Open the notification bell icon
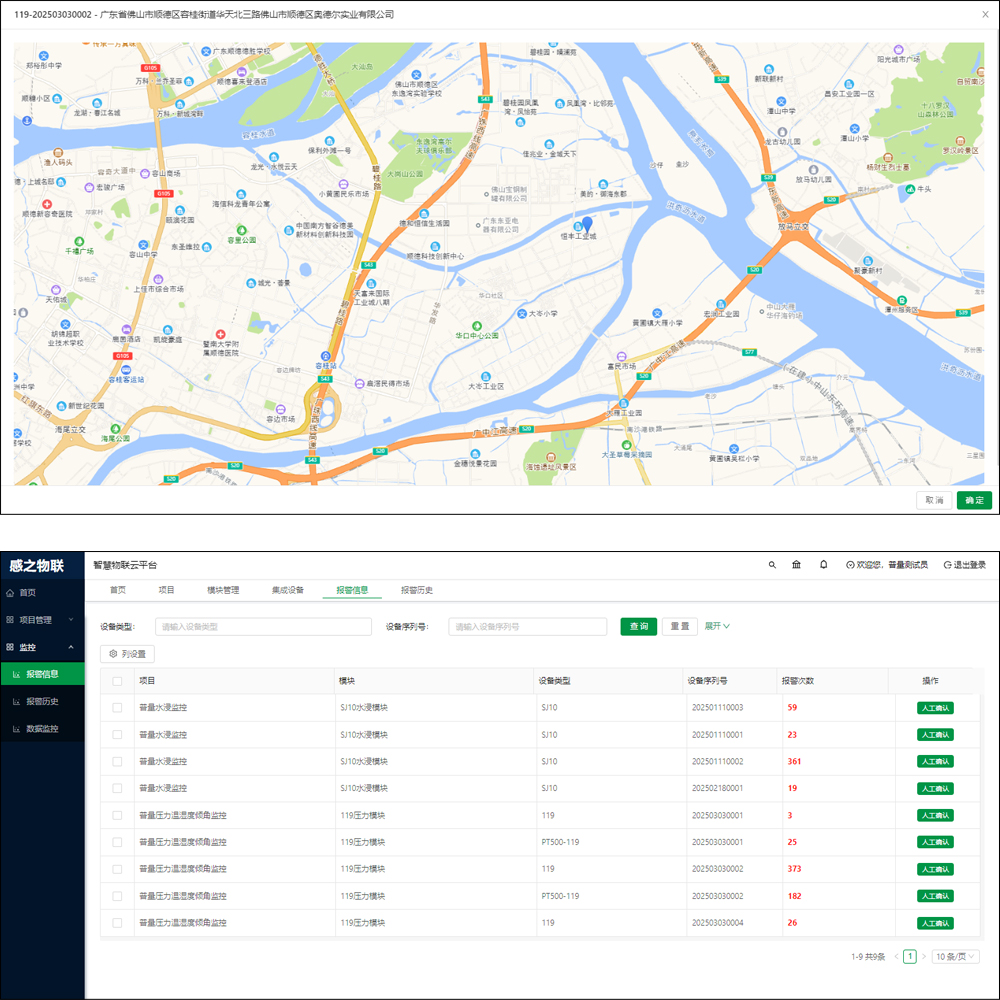 coord(823,565)
